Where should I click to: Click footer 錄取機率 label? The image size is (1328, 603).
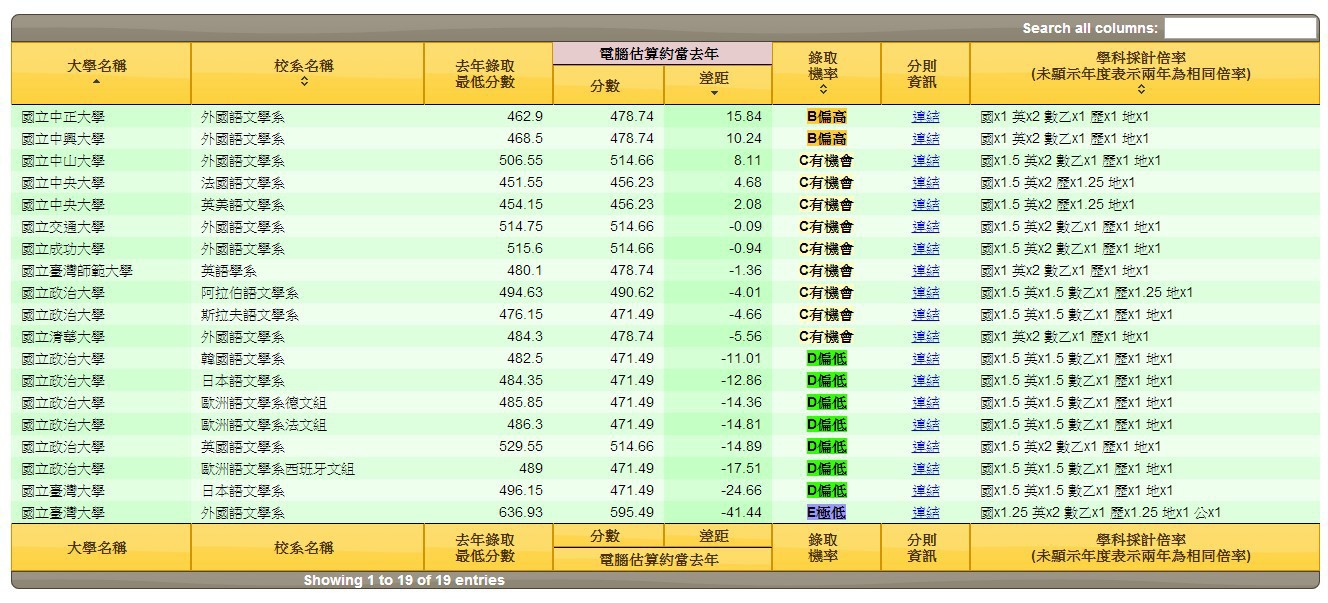pos(823,547)
